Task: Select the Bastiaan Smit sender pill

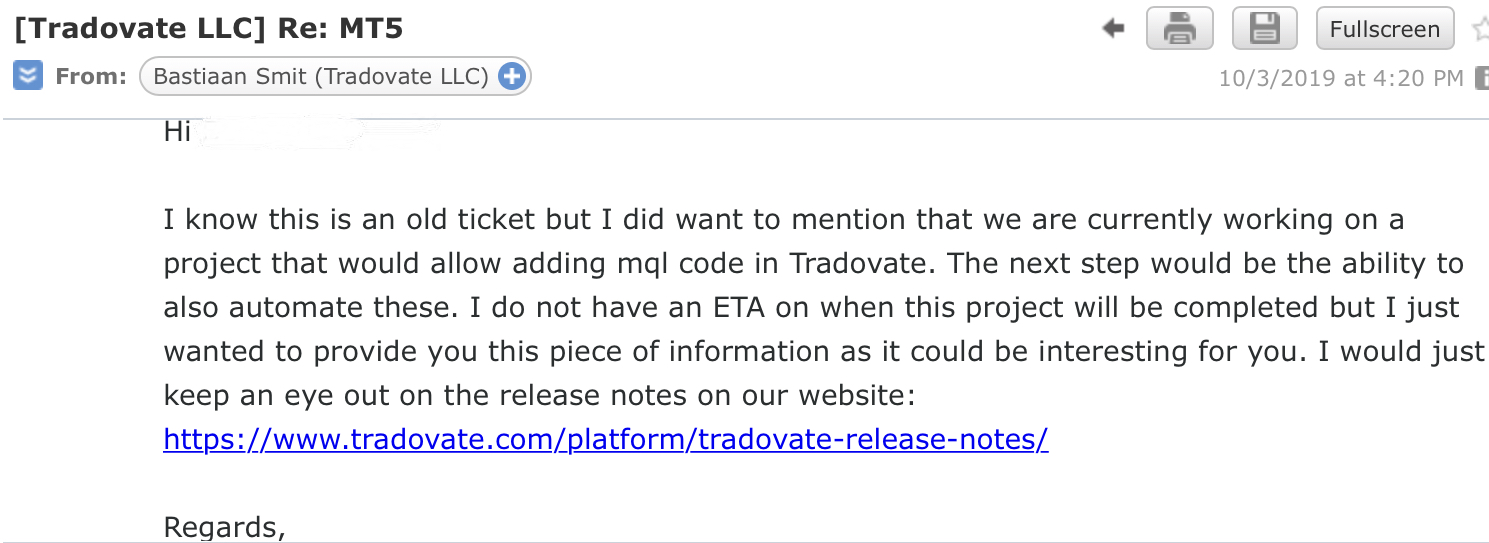Action: tap(335, 76)
